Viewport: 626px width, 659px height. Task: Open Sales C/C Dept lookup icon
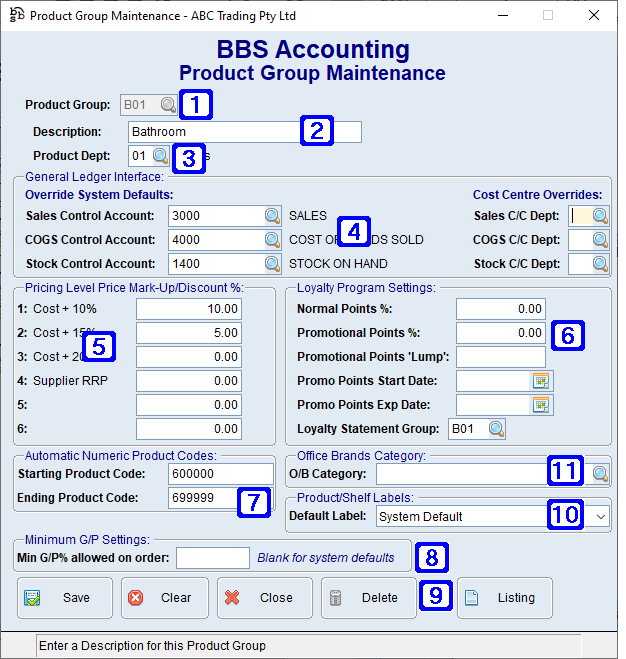point(600,216)
